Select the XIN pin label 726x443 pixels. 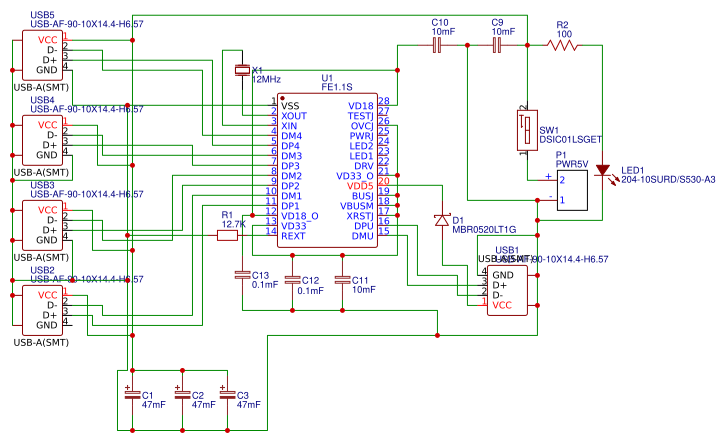pyautogui.click(x=289, y=126)
